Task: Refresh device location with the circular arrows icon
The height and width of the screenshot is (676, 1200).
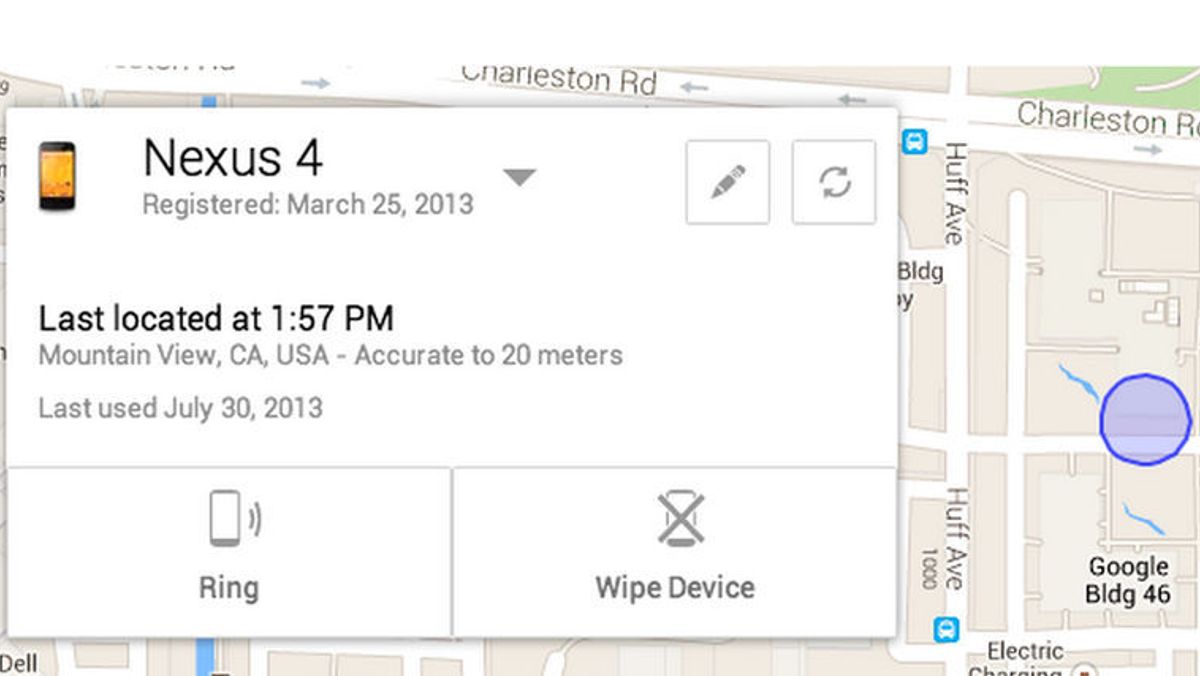Action: 834,182
